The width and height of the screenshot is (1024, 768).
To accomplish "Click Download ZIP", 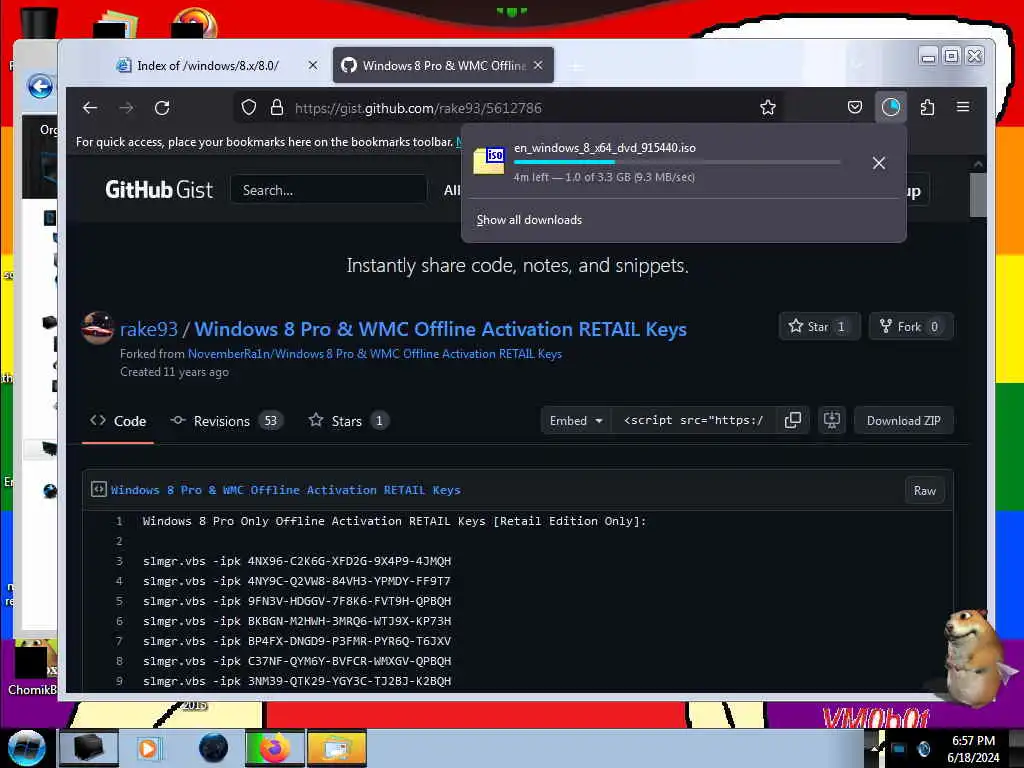I will click(904, 421).
